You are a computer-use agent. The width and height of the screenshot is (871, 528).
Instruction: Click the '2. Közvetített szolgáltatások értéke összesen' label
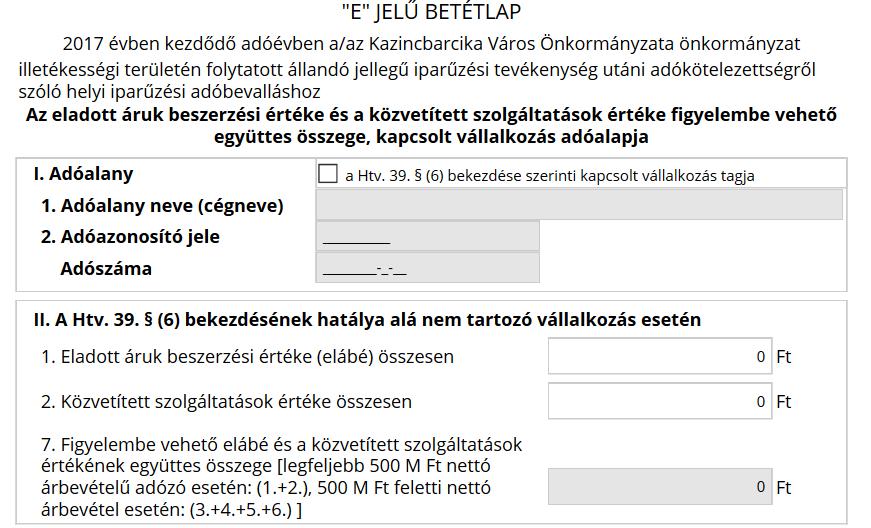[x=227, y=401]
